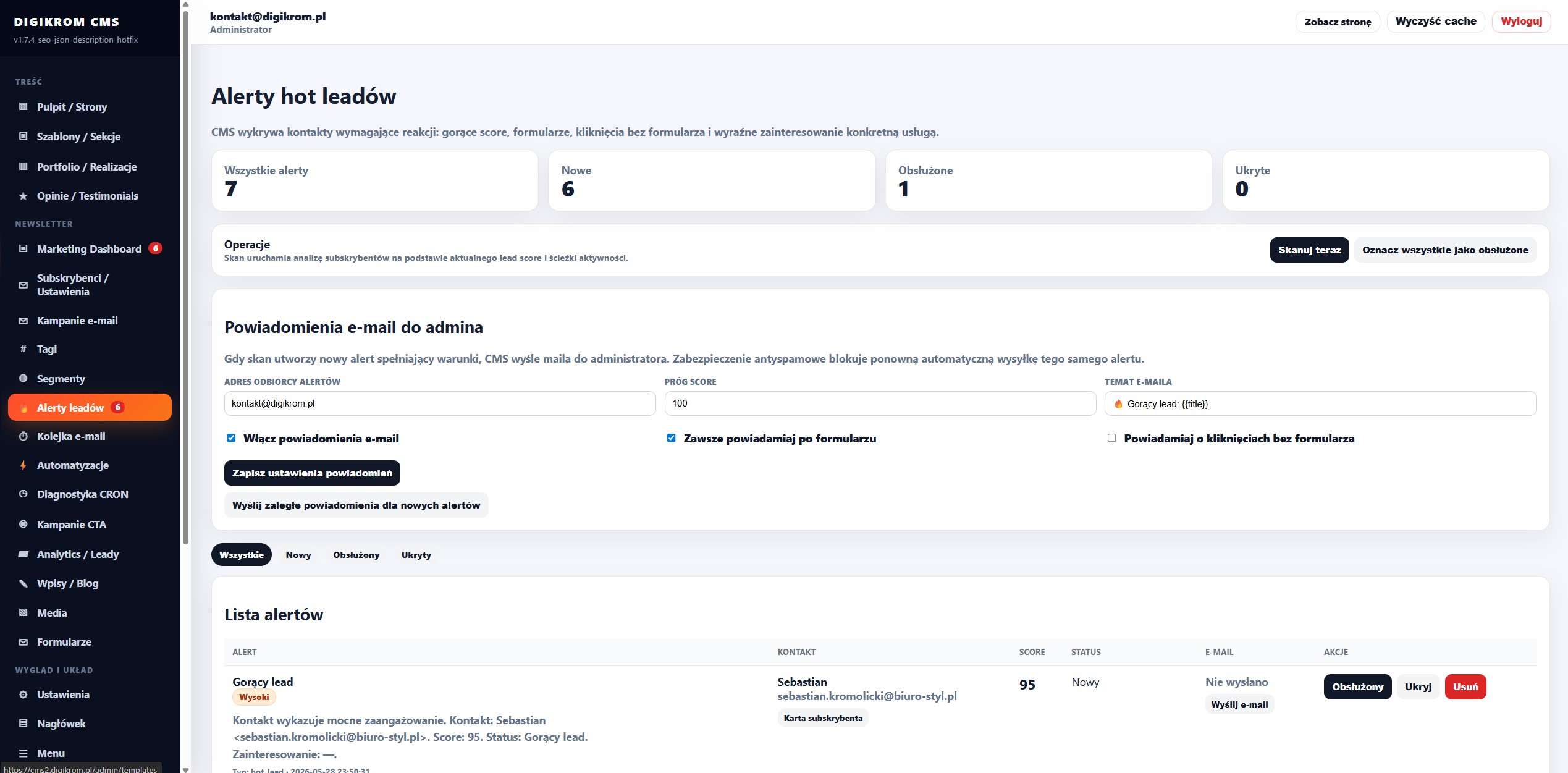Click the hash icon next to Tagi
This screenshot has height=773, width=1568.
pyautogui.click(x=23, y=349)
